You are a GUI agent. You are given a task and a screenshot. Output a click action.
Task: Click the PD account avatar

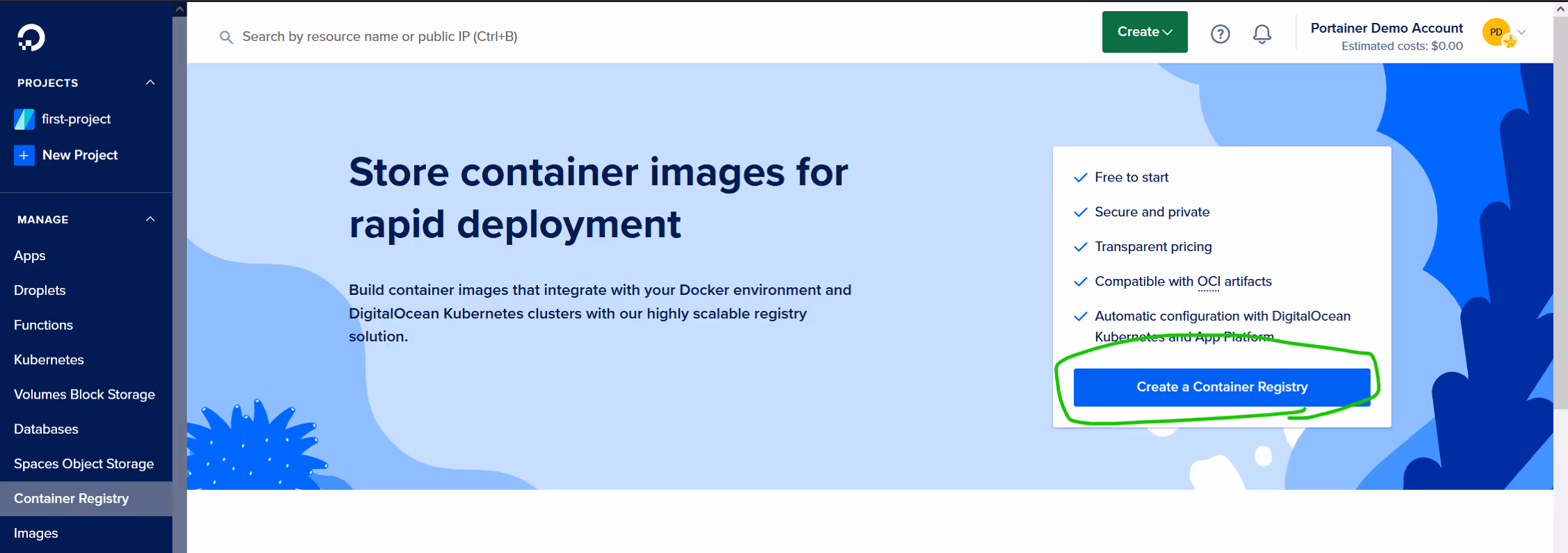tap(1497, 32)
